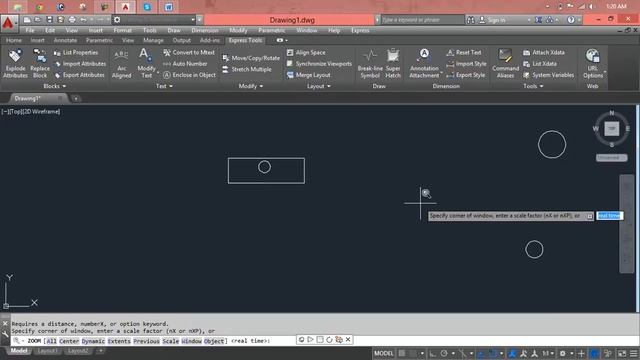The width and height of the screenshot is (640, 360).
Task: Click Auto Number
Action: [x=185, y=64]
